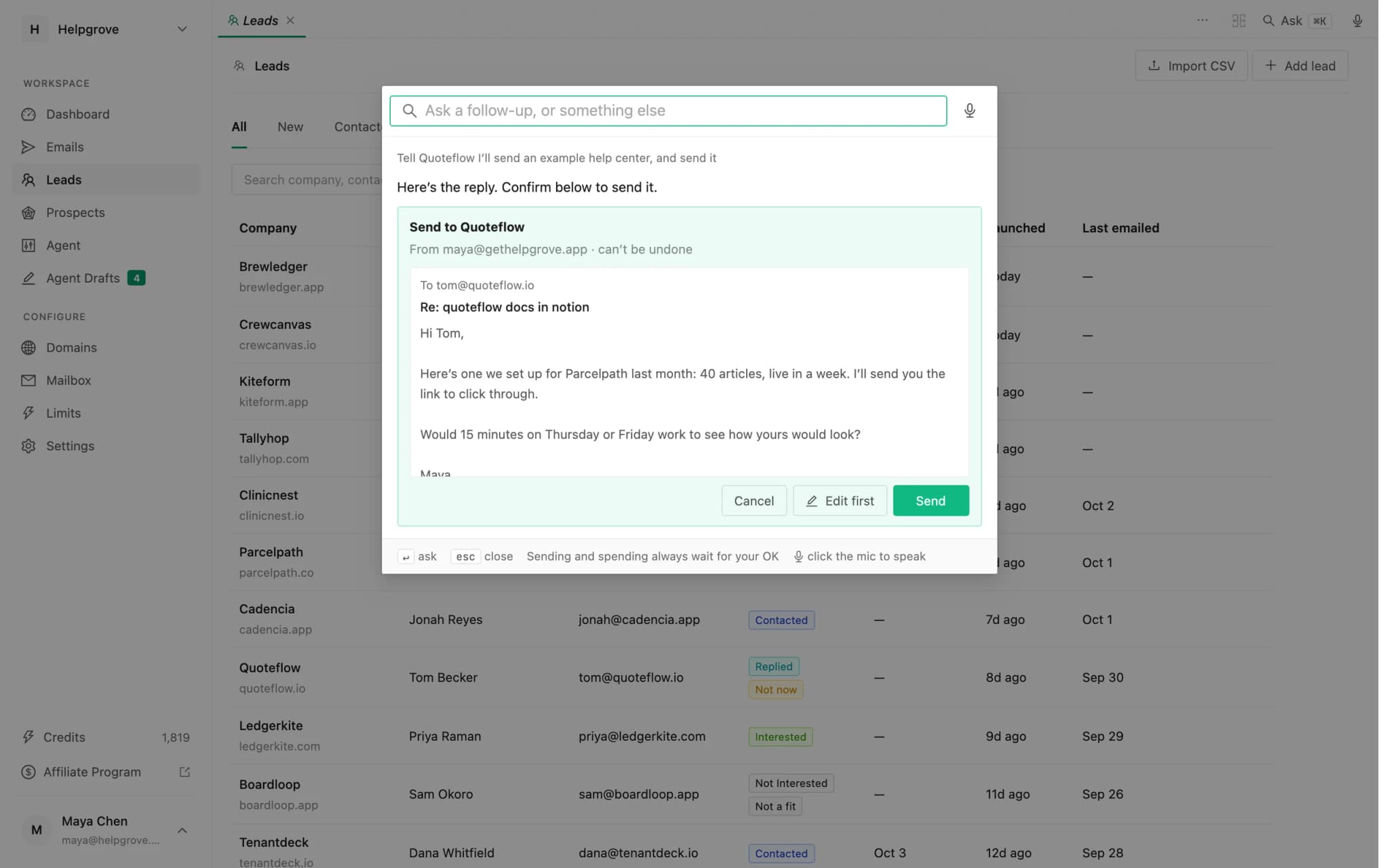This screenshot has height=868, width=1389.
Task: Click the Replied tag for Quoteflow
Action: pyautogui.click(x=773, y=667)
